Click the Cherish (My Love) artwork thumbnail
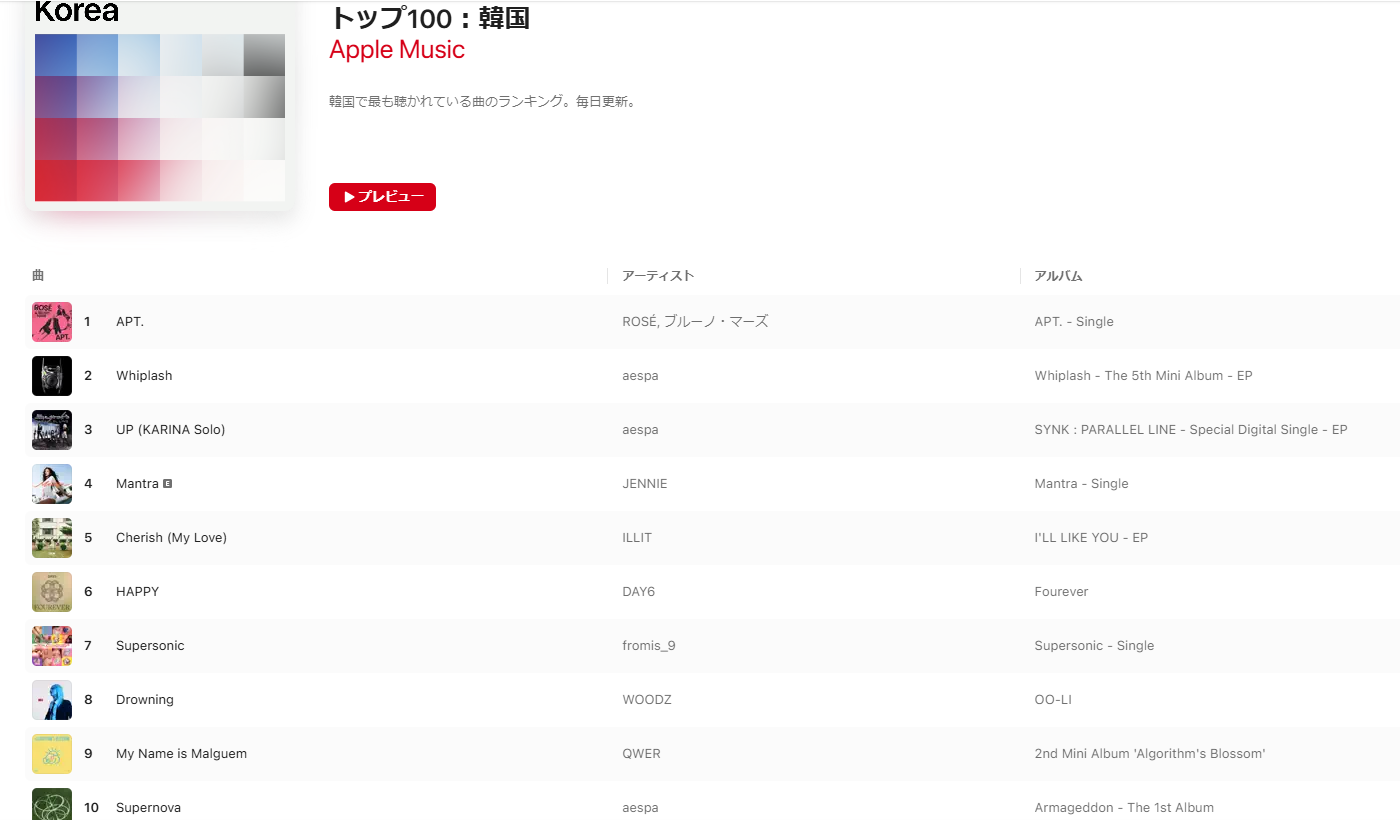Image resolution: width=1400 pixels, height=820 pixels. click(52, 538)
